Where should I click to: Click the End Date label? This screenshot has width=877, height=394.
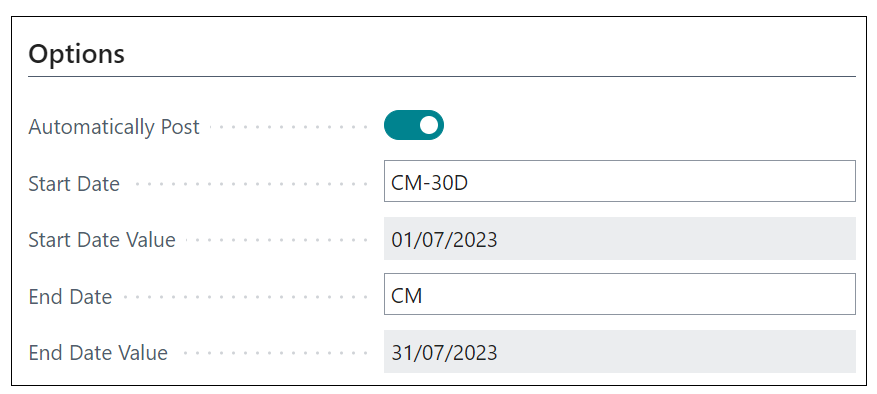tap(70, 297)
